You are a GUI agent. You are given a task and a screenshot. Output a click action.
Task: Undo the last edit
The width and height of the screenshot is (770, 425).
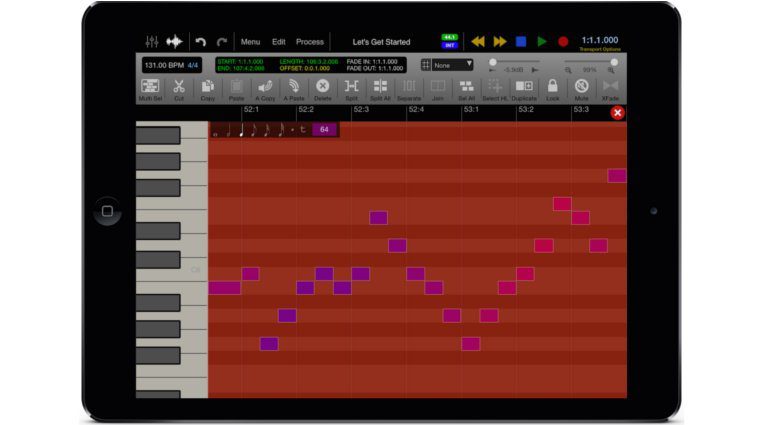(x=201, y=42)
